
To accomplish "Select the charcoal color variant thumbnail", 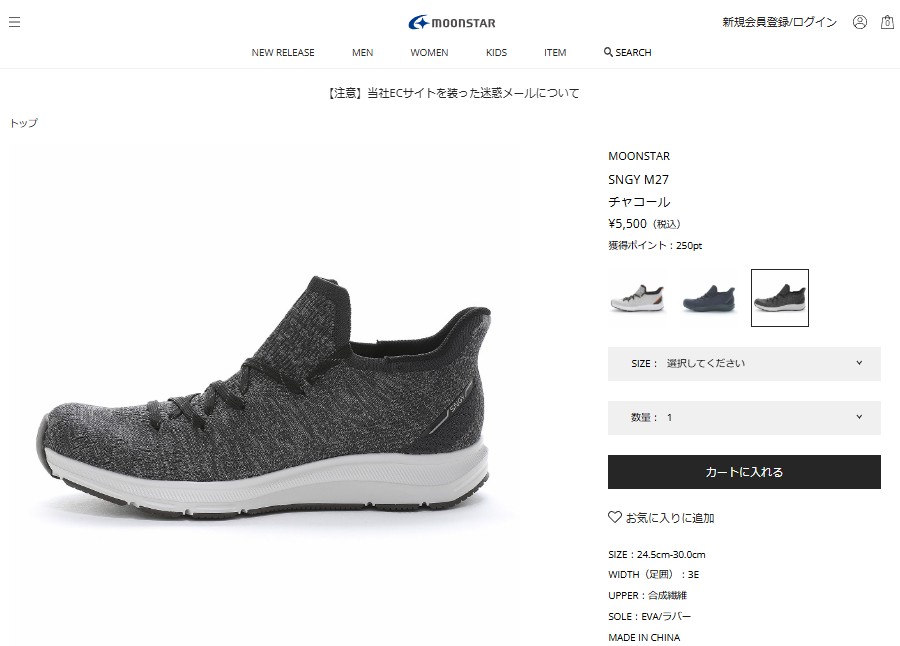I will pos(779,298).
